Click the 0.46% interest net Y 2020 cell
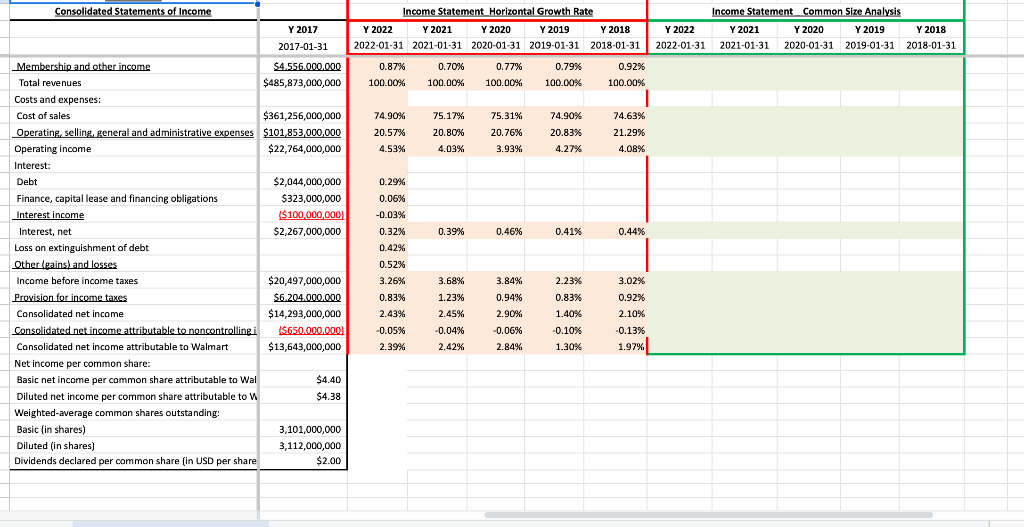The image size is (1024, 527). [496, 231]
